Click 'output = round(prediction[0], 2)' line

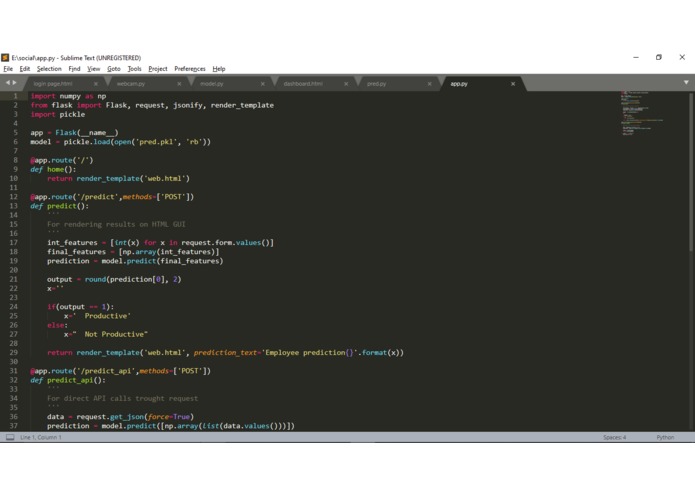pos(114,279)
